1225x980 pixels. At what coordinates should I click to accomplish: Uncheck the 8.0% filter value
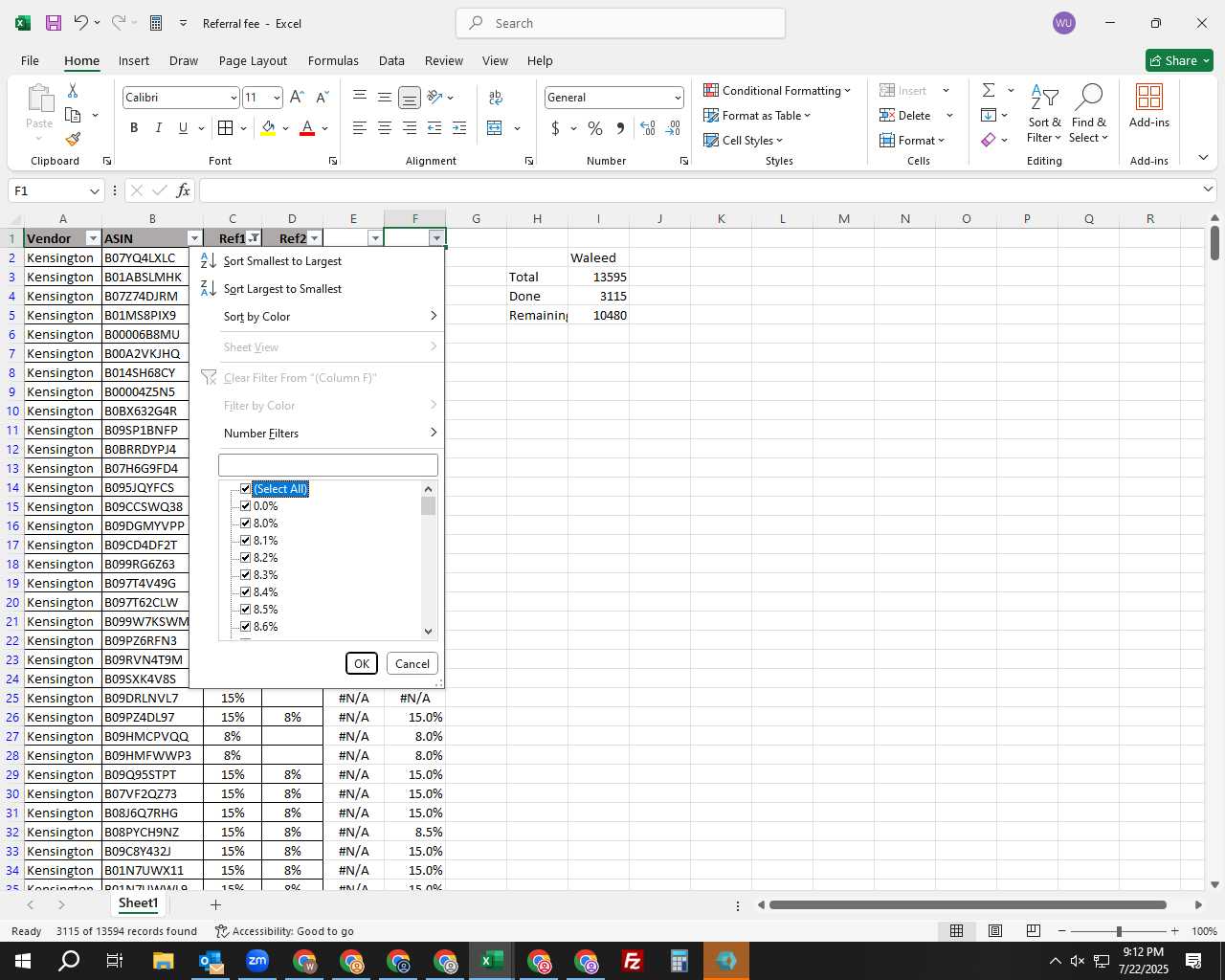tap(245, 523)
